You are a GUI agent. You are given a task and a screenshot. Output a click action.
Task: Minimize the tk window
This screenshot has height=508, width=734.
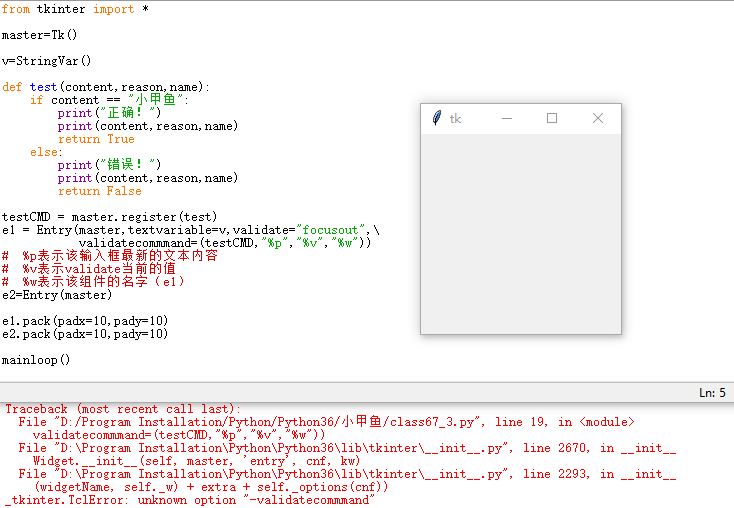point(506,118)
